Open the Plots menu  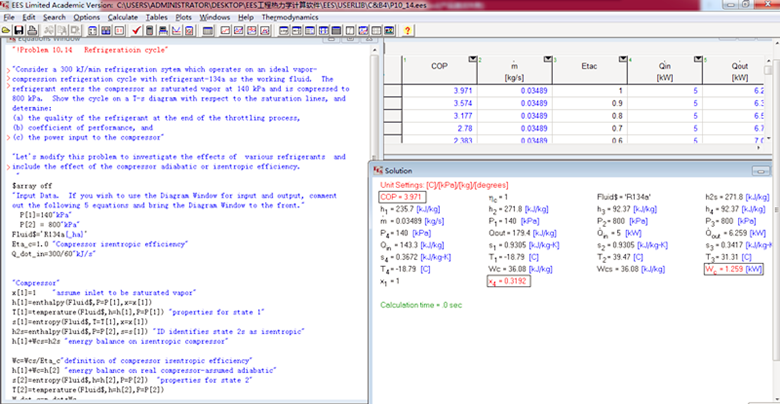(184, 17)
